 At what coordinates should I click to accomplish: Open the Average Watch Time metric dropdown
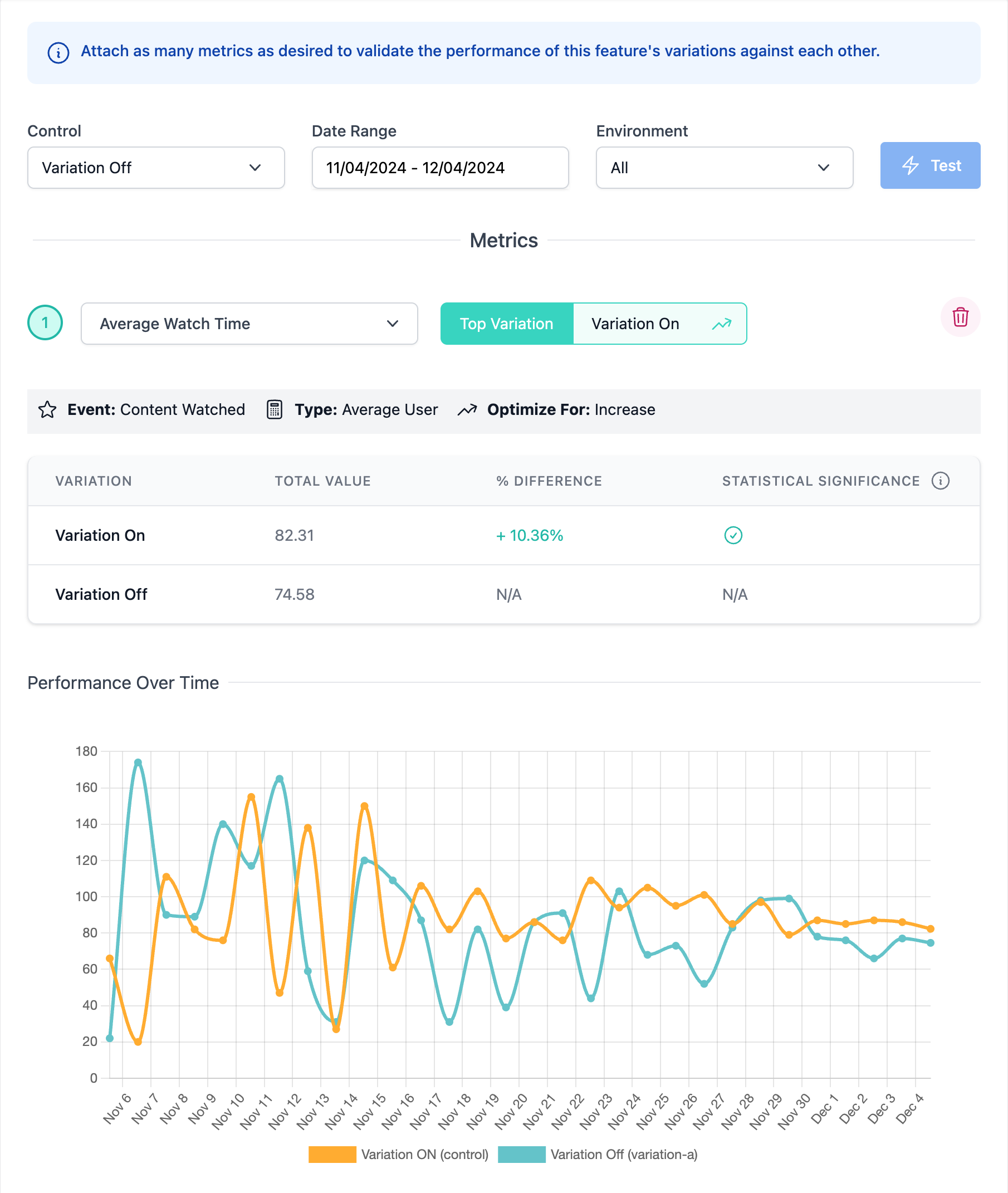tap(249, 324)
